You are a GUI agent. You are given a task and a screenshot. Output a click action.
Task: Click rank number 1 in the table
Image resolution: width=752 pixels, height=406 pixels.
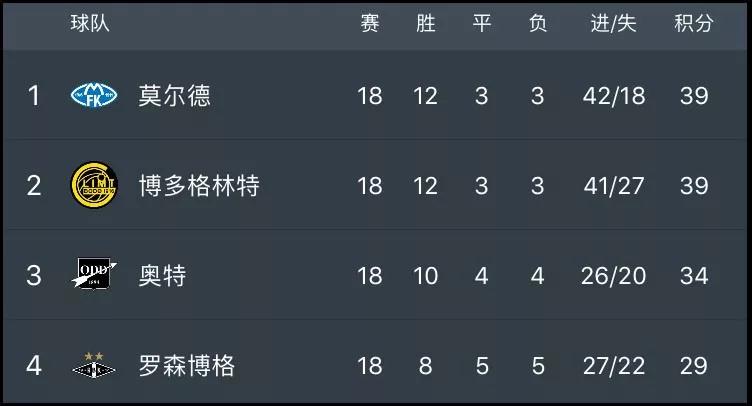coord(34,96)
